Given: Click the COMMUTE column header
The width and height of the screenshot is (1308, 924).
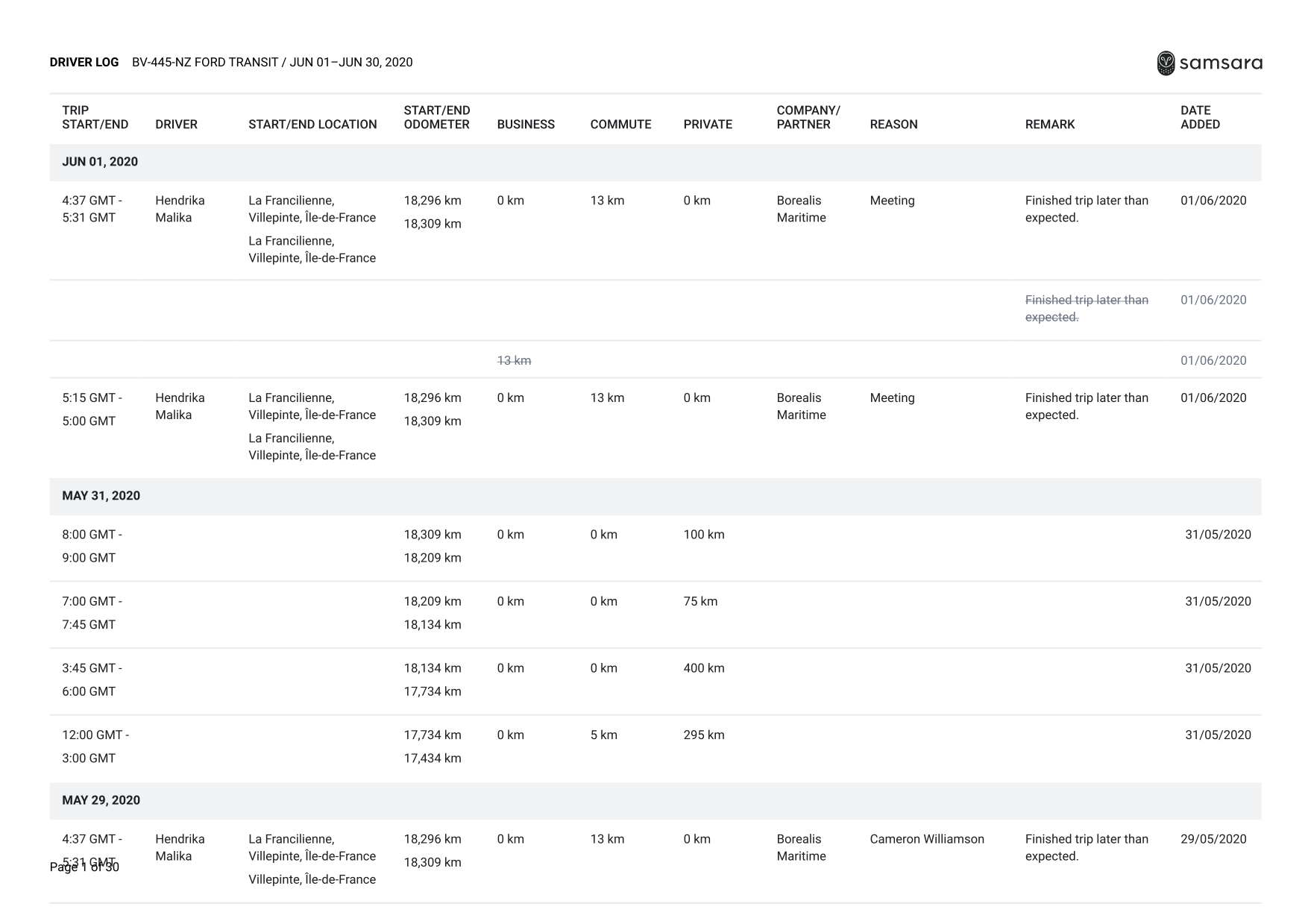Looking at the screenshot, I should 620,125.
